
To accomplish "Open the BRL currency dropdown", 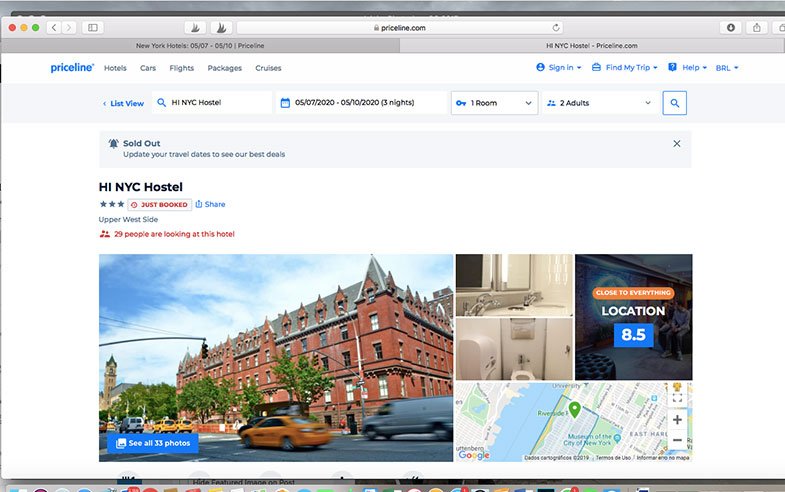I will tap(727, 68).
